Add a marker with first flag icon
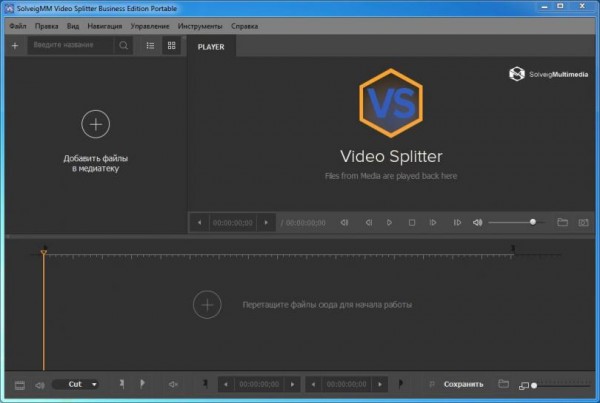600x403 pixels. [122, 384]
